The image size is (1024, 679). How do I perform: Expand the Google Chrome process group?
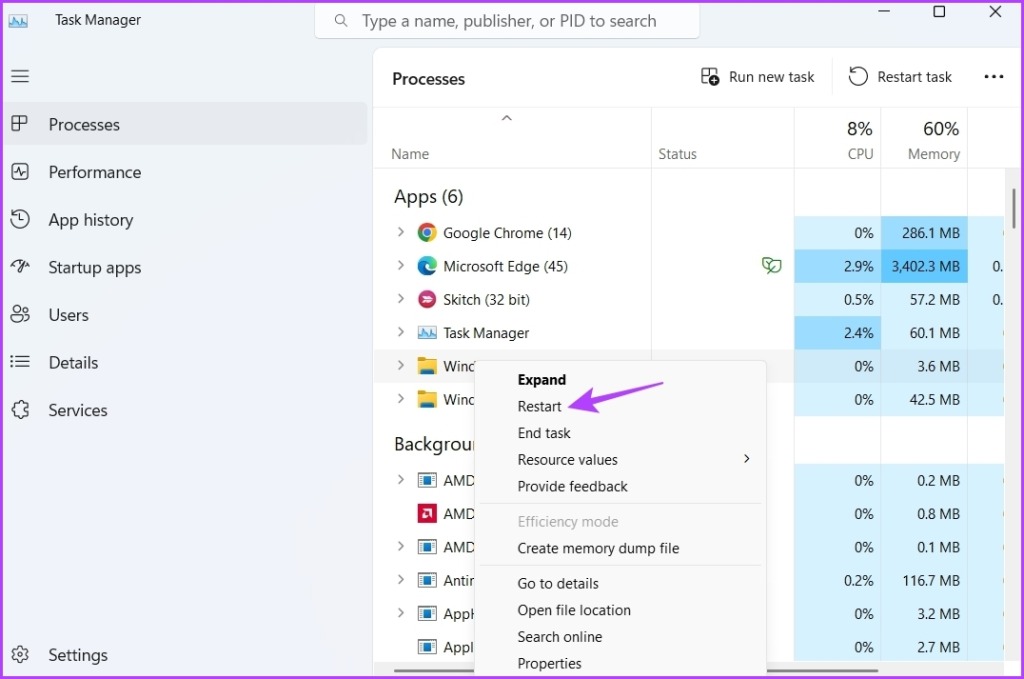click(403, 232)
